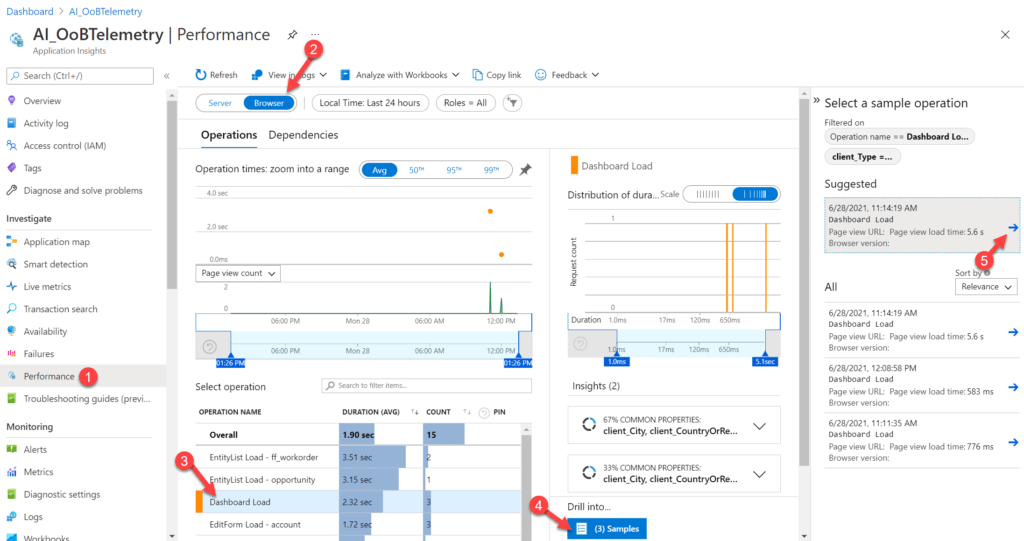Click the AI_OoBTelemetry breadcrumb
Viewport: 1024px width, 541px height.
(105, 11)
